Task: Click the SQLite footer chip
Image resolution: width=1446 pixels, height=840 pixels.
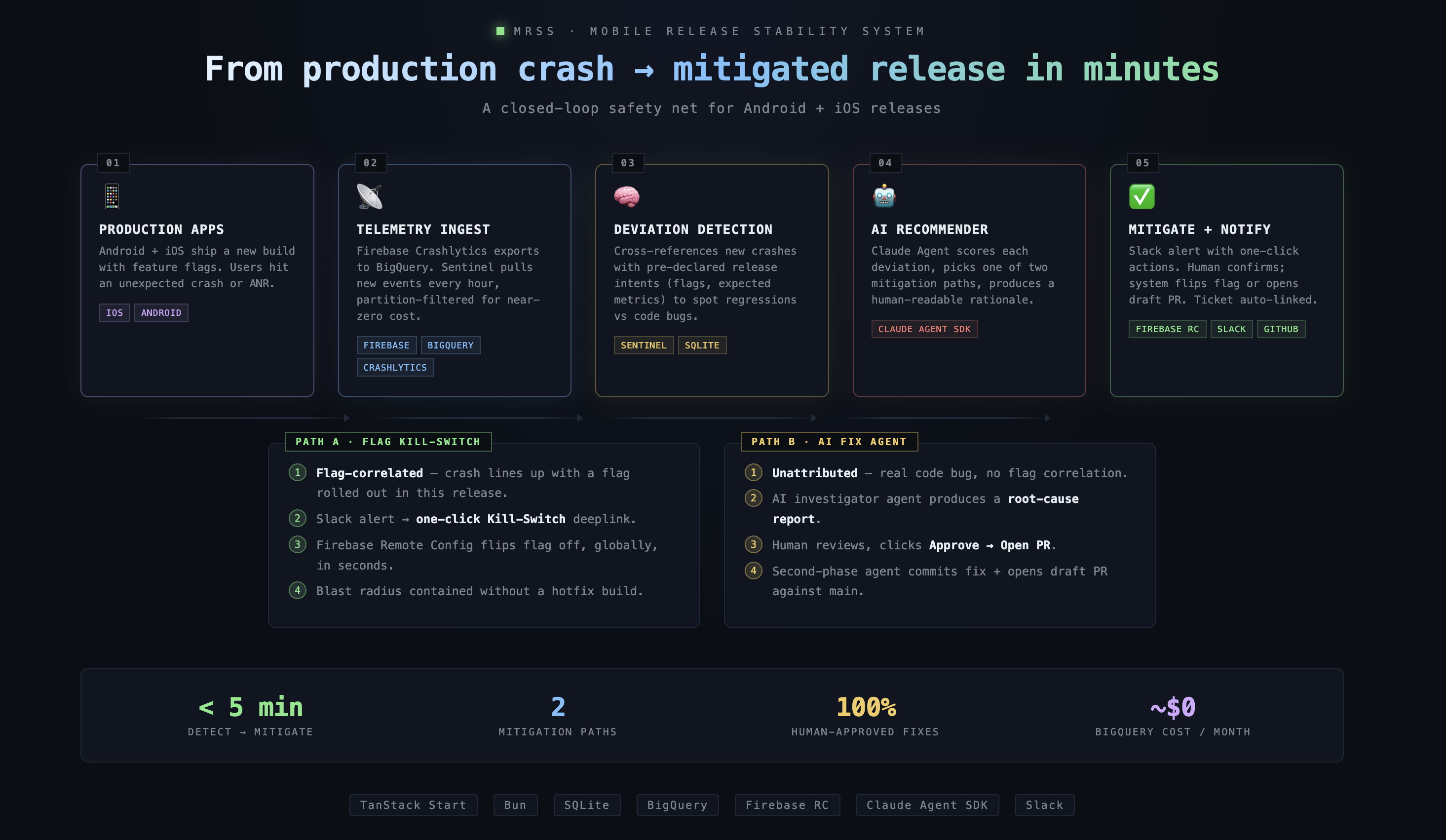Action: point(586,805)
